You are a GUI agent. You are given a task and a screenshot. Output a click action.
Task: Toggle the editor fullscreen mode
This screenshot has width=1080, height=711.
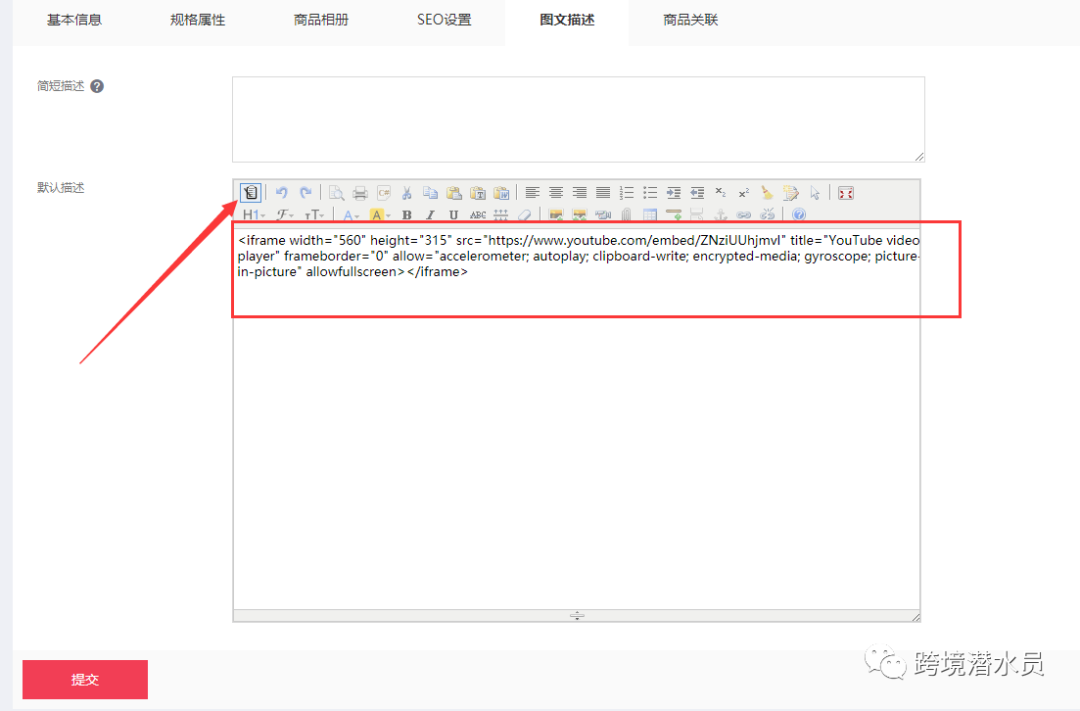coord(846,193)
